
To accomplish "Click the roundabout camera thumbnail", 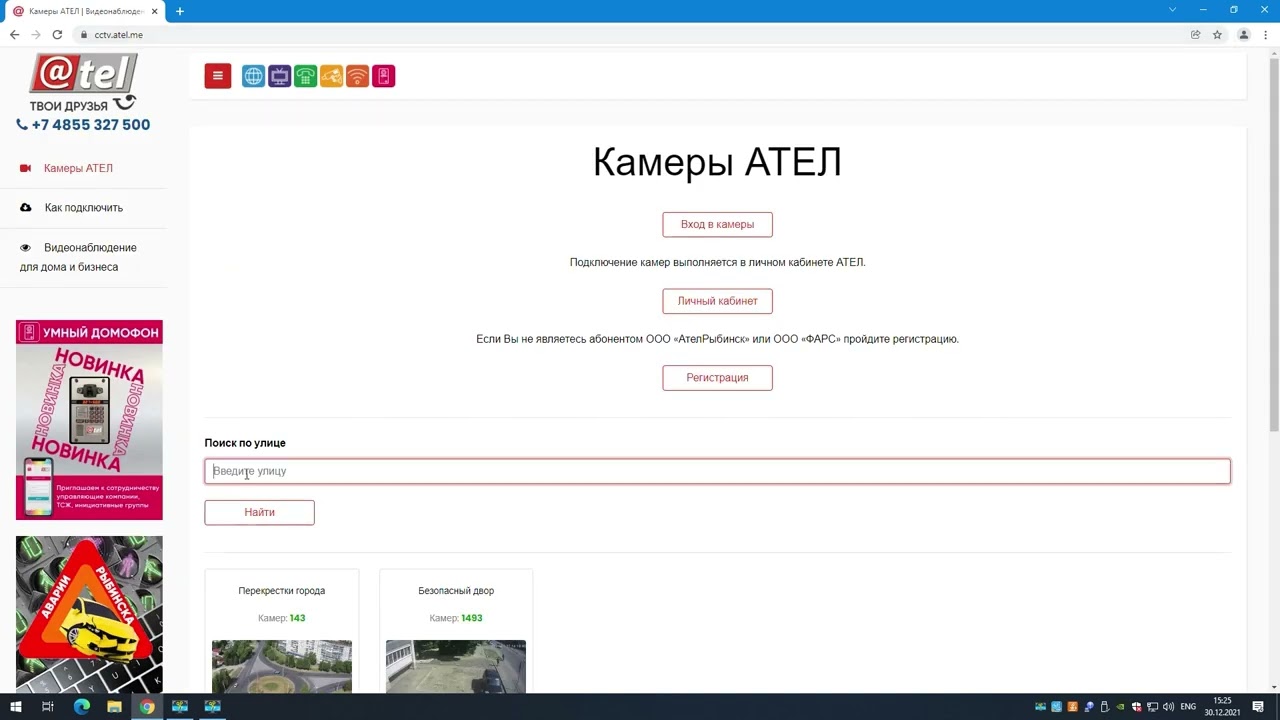I will [282, 666].
